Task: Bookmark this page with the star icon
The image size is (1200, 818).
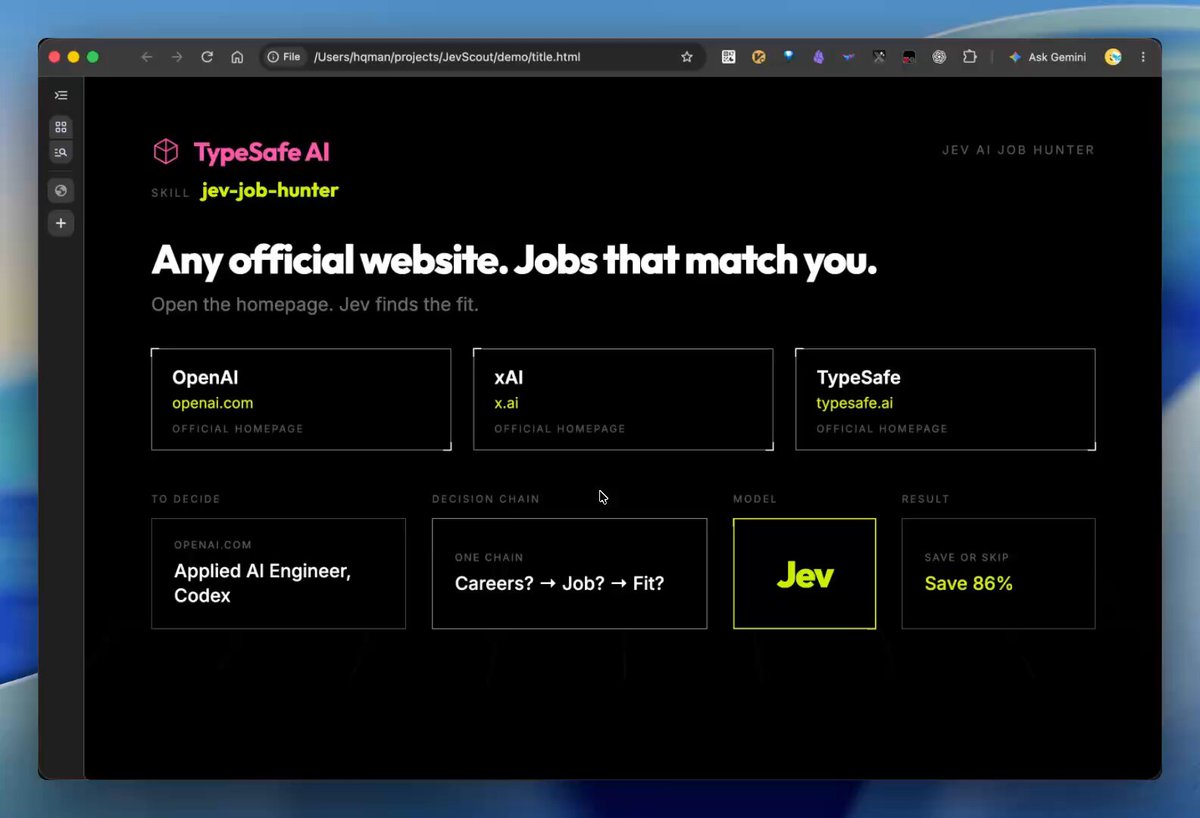Action: [x=687, y=57]
